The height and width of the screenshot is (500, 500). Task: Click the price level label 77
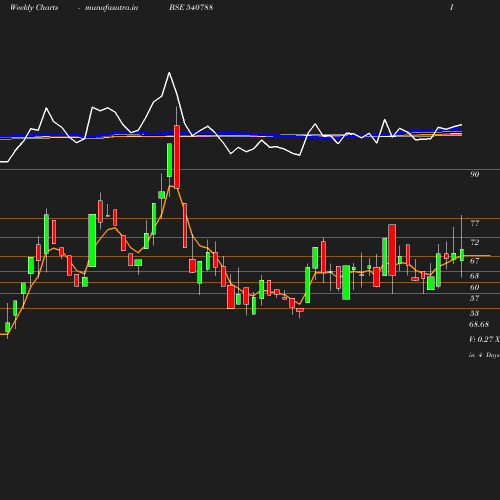[475, 223]
